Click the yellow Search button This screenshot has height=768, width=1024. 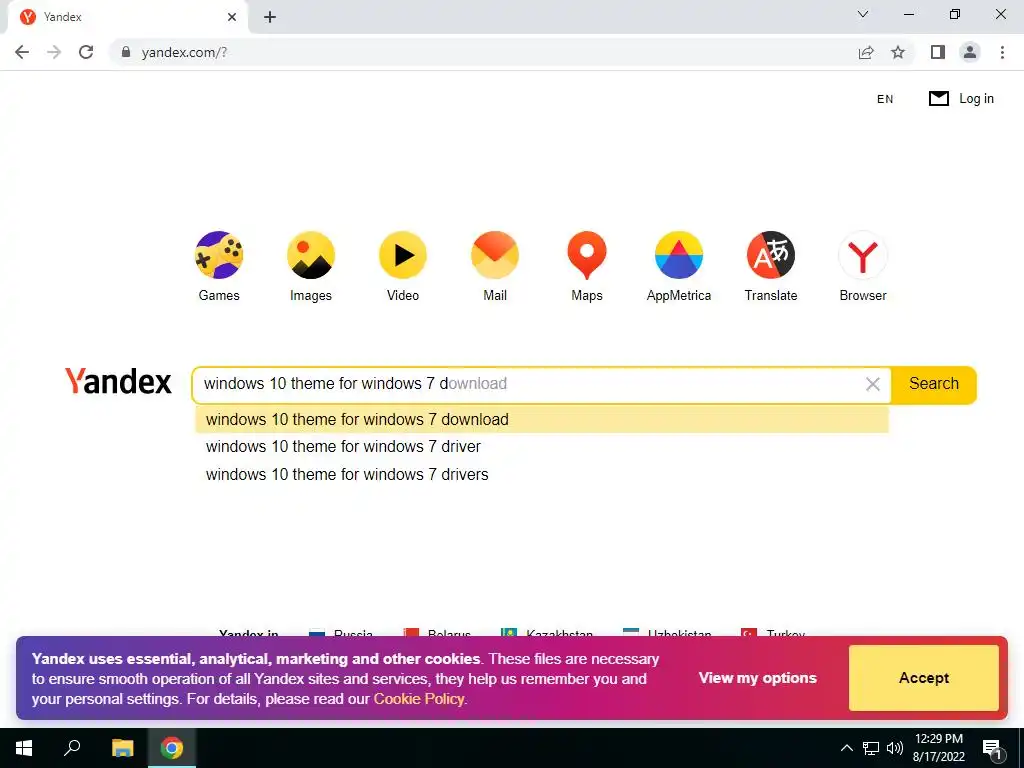click(x=934, y=384)
